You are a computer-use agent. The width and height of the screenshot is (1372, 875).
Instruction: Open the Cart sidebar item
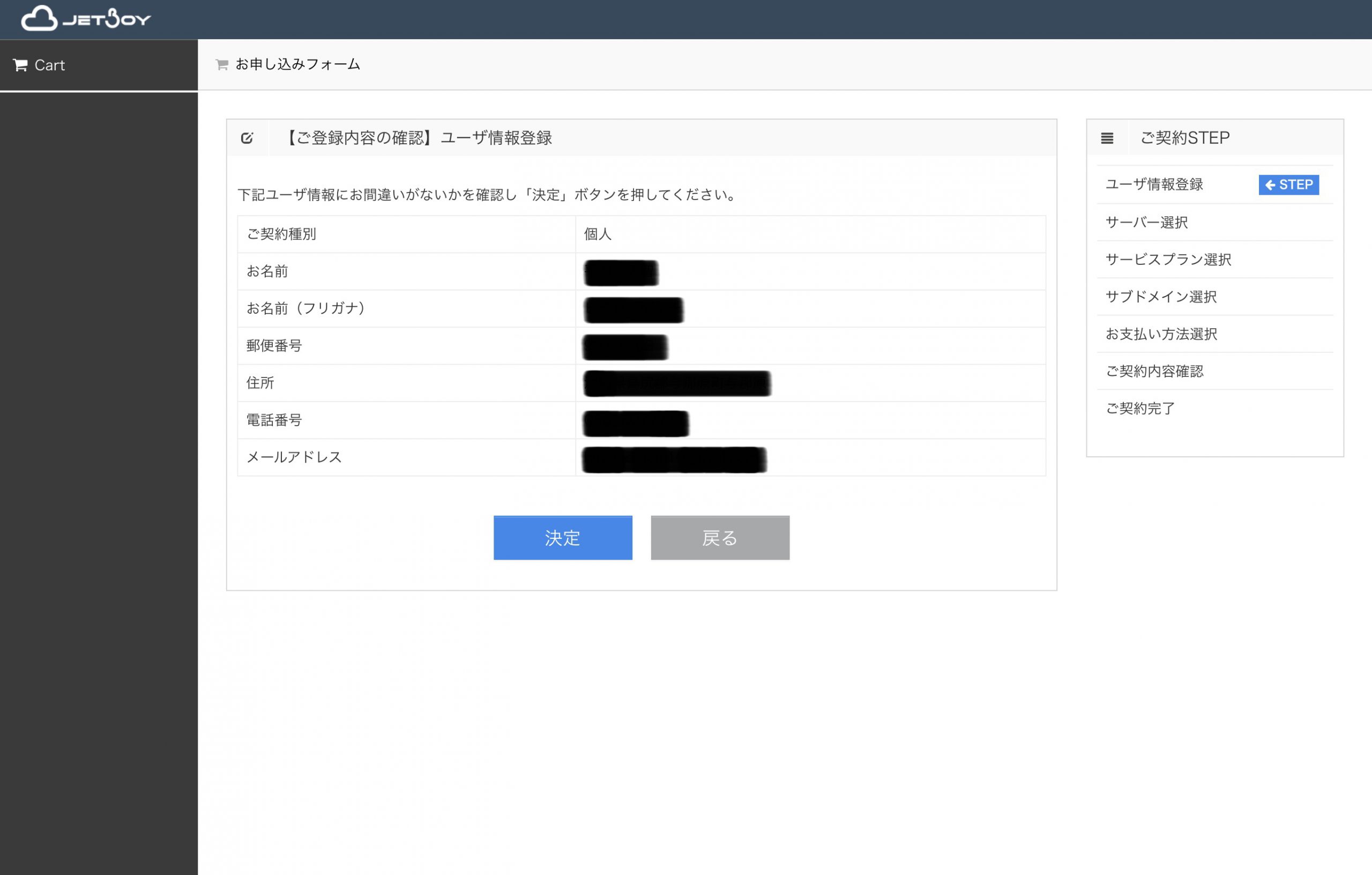99,65
